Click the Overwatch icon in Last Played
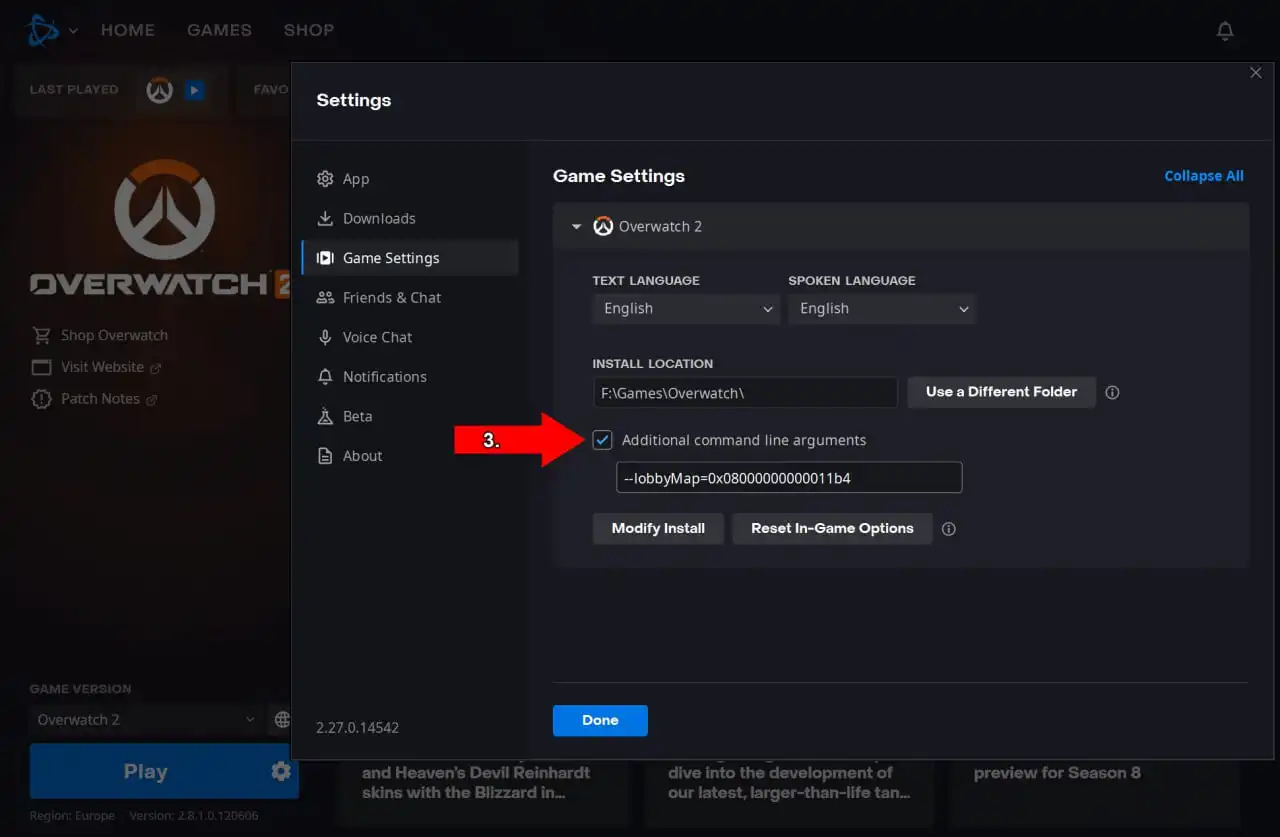 tap(160, 90)
